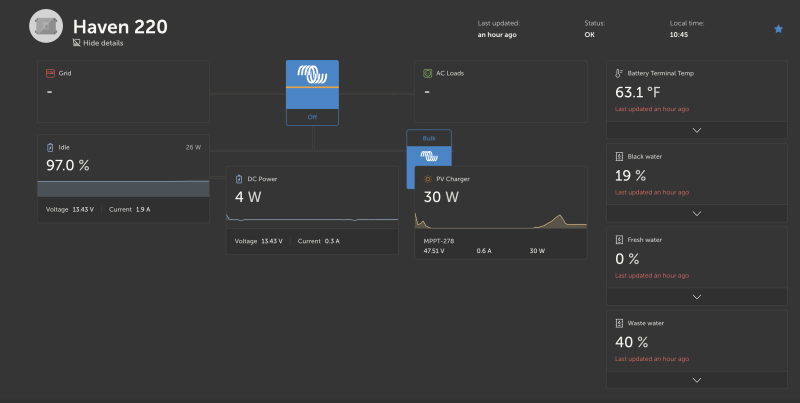Expand the Waste water chevron
This screenshot has width=800, height=403.
coord(696,380)
